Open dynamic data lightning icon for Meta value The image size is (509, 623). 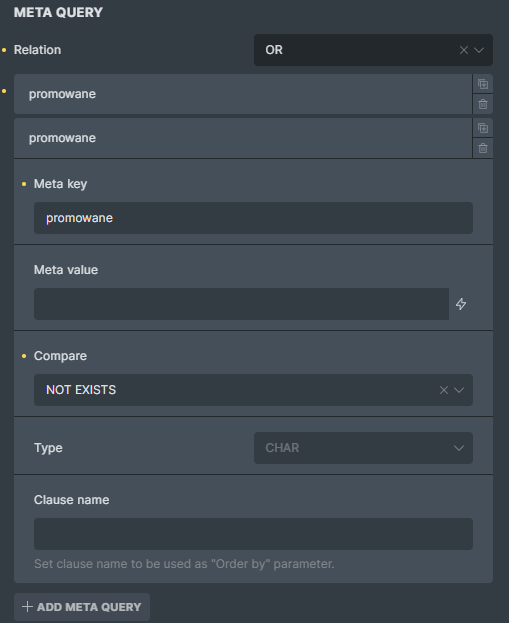click(461, 304)
